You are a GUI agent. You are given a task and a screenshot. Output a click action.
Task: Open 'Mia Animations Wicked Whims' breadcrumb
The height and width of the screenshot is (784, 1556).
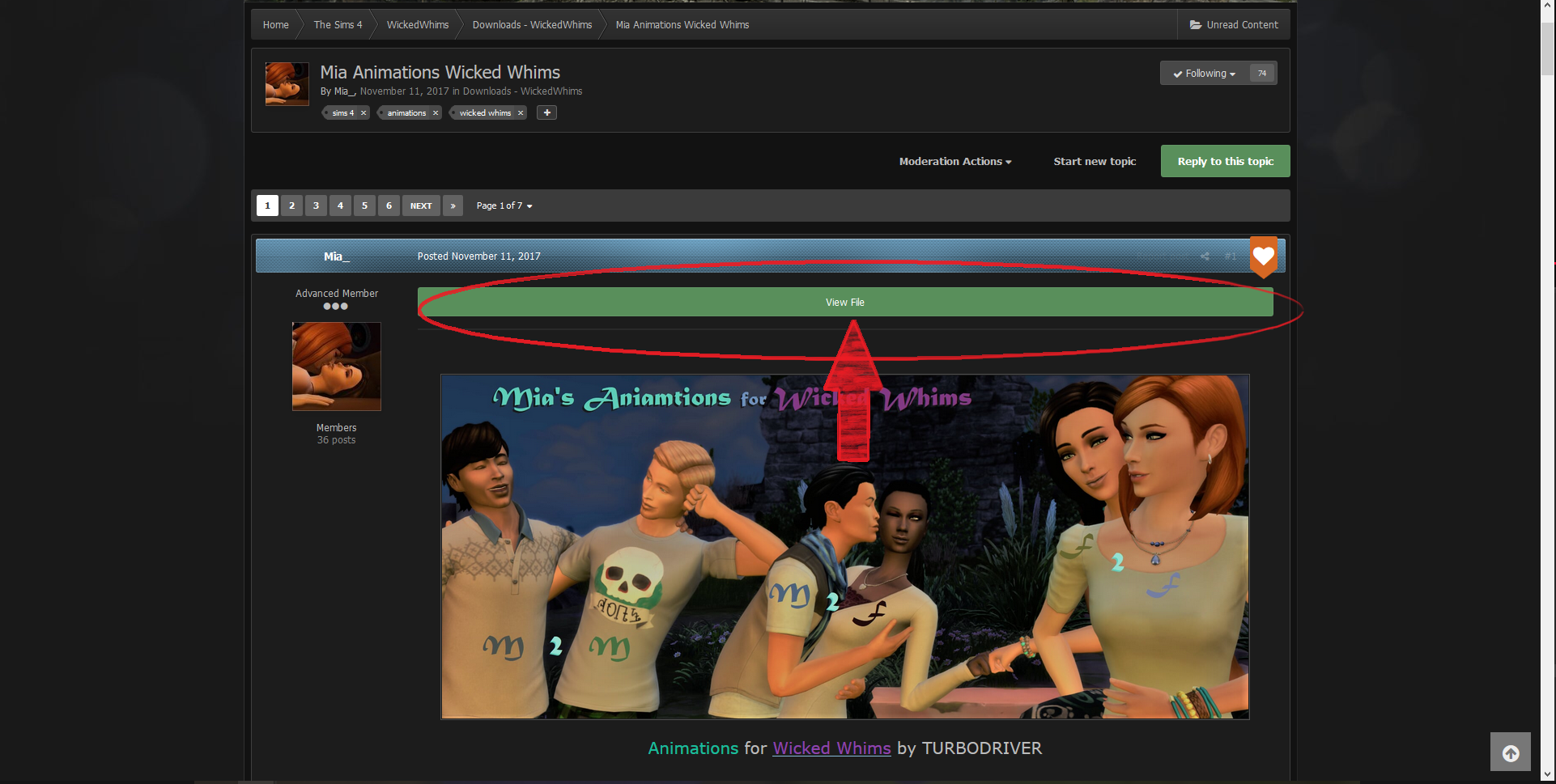(x=682, y=25)
